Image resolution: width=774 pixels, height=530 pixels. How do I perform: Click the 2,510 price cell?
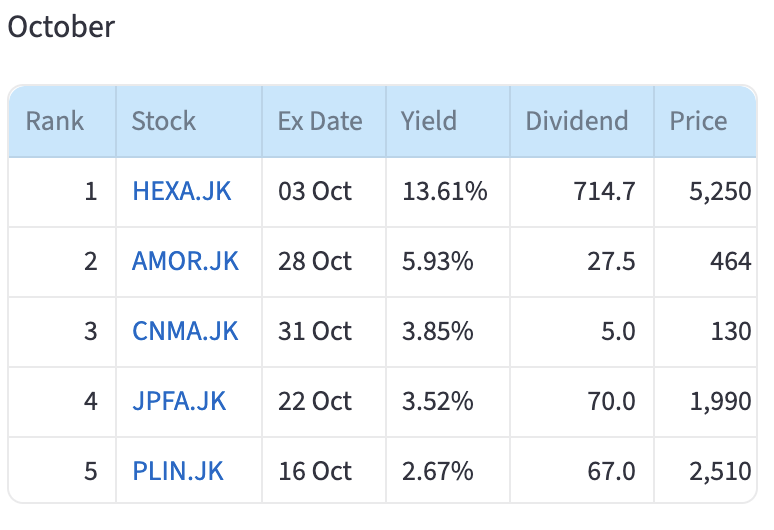pos(719,470)
